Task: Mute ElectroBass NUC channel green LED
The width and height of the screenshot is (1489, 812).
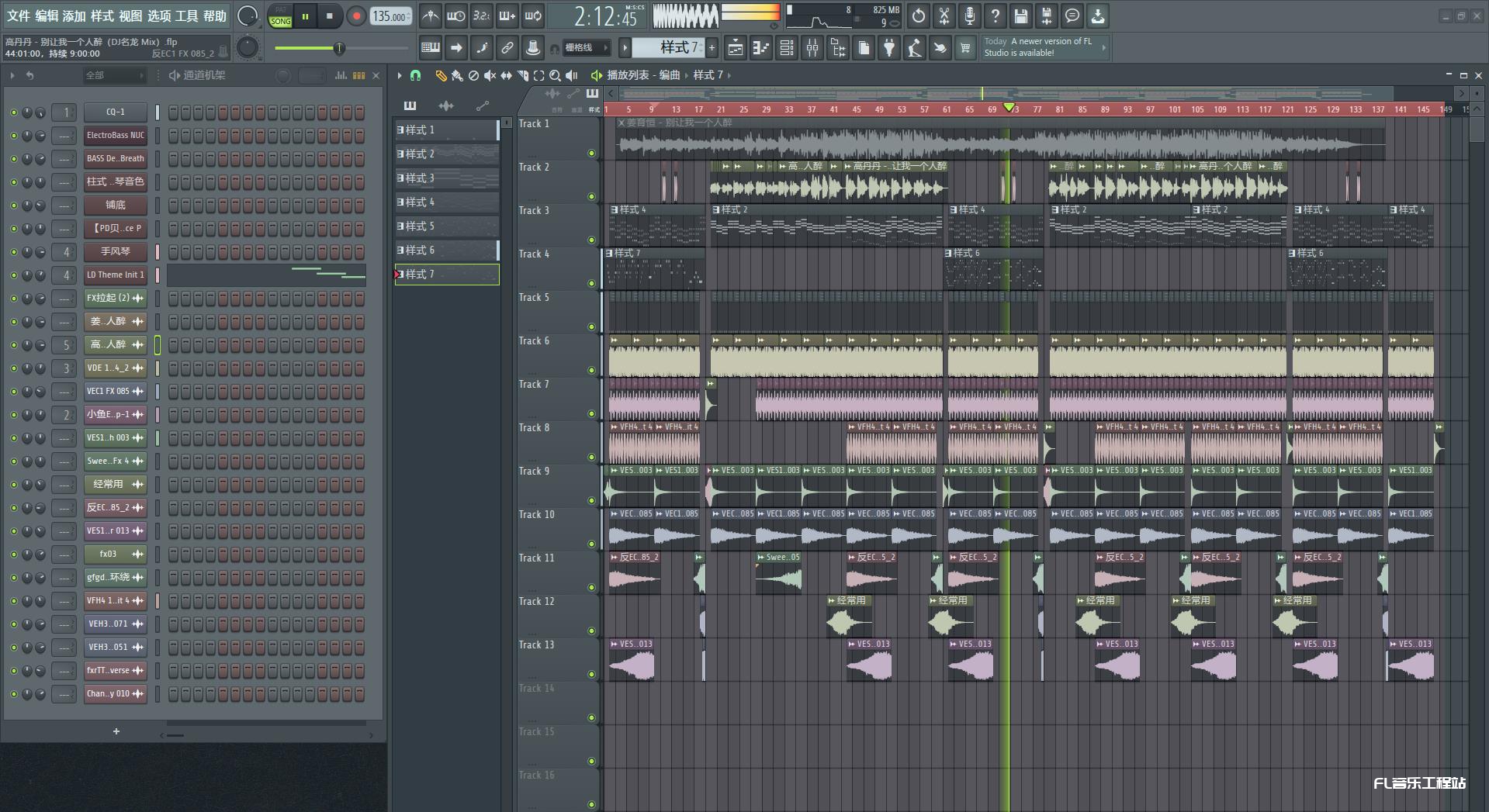Action: [13, 136]
